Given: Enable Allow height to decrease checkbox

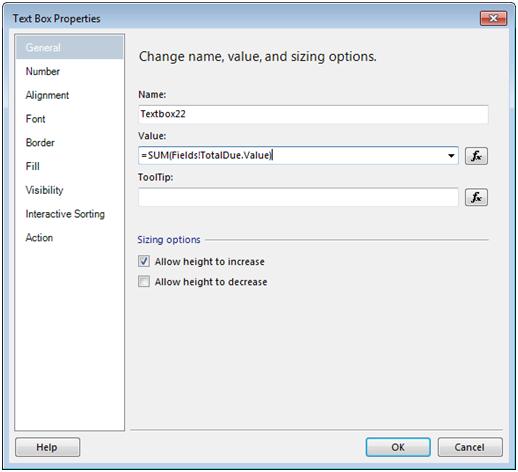Looking at the screenshot, I should (x=144, y=281).
